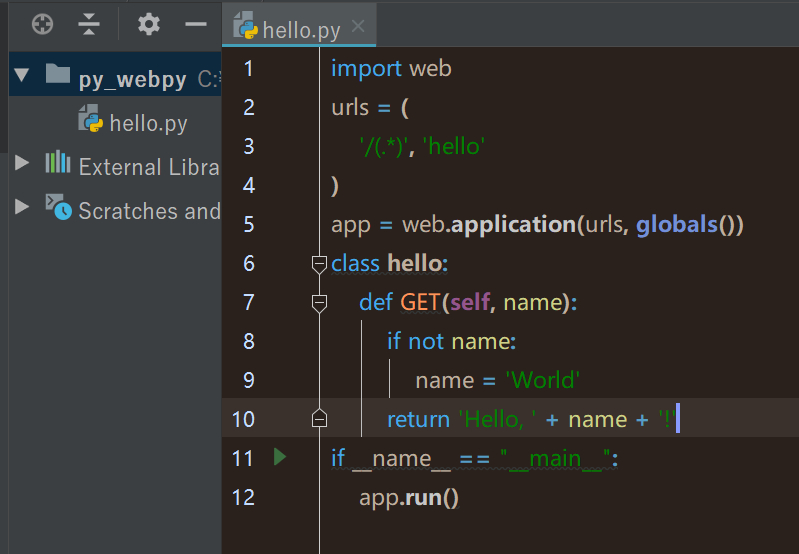Toggle the fold end marker at line 10

[x=319, y=418]
